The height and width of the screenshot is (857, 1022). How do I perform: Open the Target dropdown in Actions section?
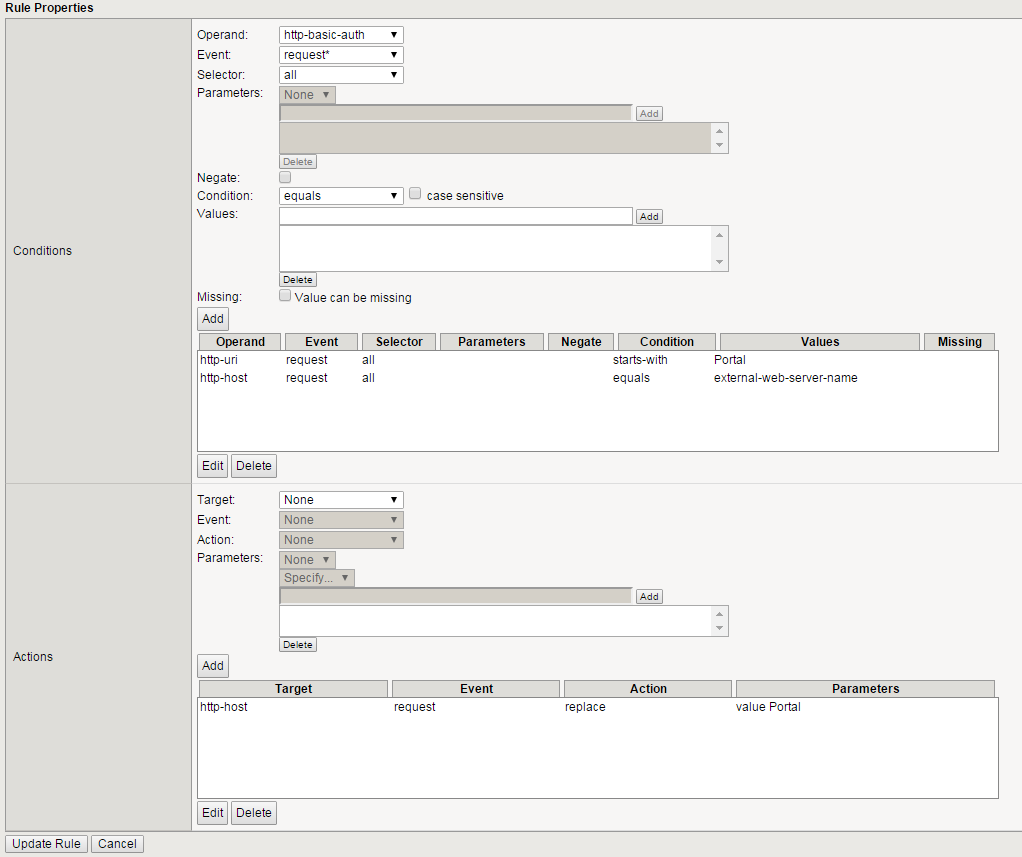[x=340, y=499]
